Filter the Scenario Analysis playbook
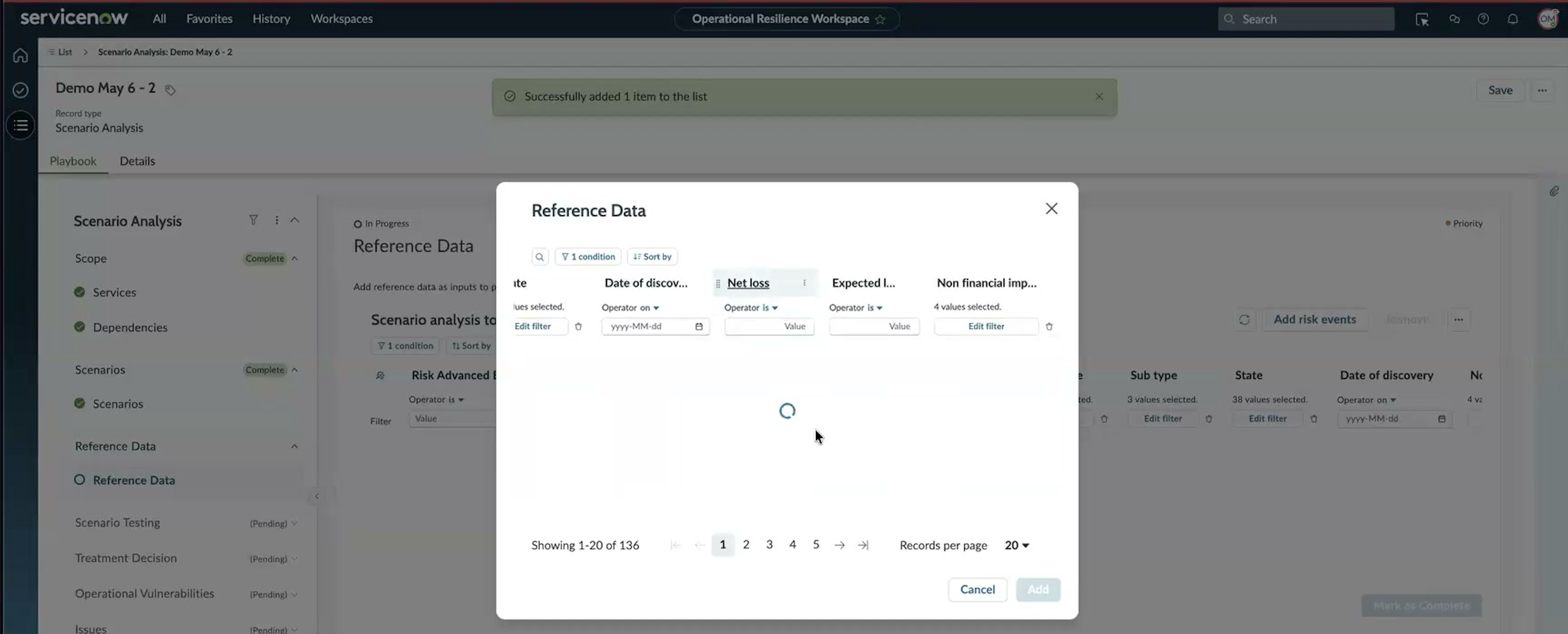The image size is (1568, 634). click(253, 220)
